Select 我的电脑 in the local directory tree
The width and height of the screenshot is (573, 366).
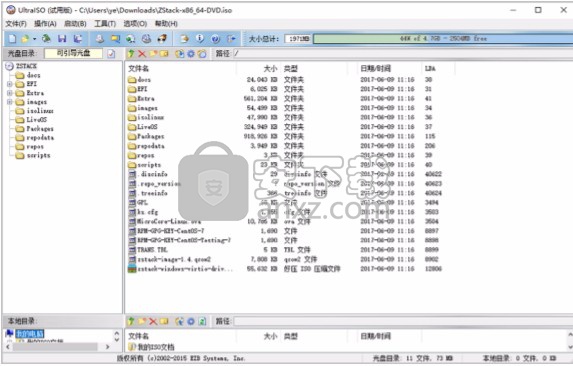30,333
